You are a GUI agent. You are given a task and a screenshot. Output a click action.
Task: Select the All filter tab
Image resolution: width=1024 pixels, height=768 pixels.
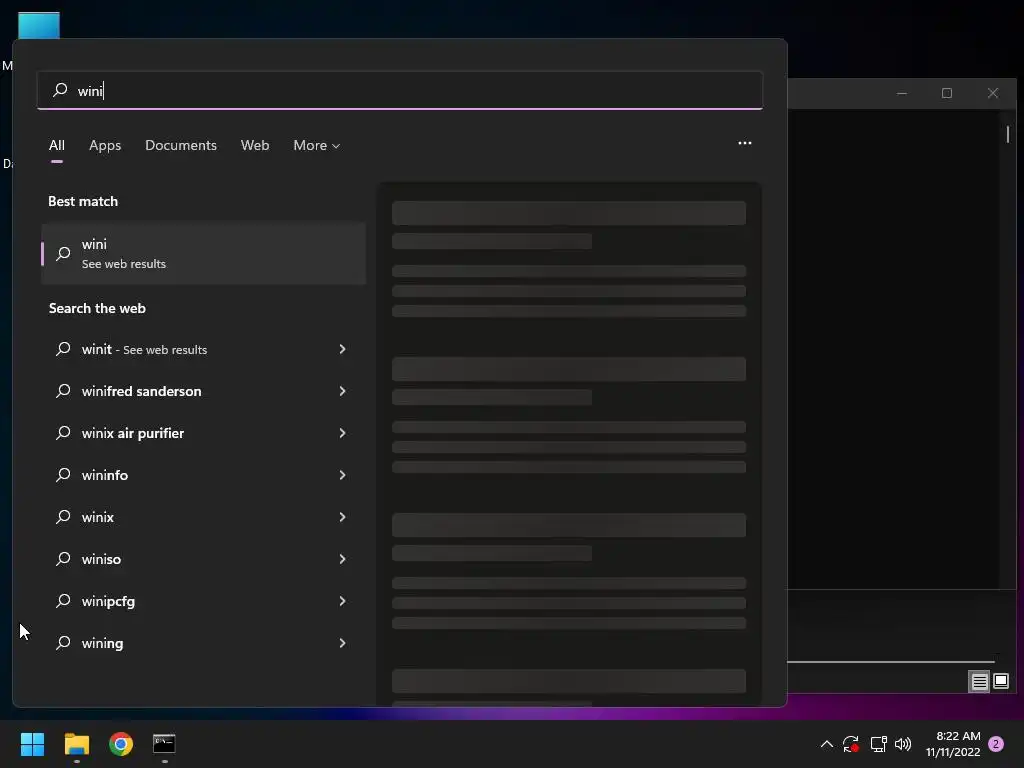pyautogui.click(x=57, y=145)
